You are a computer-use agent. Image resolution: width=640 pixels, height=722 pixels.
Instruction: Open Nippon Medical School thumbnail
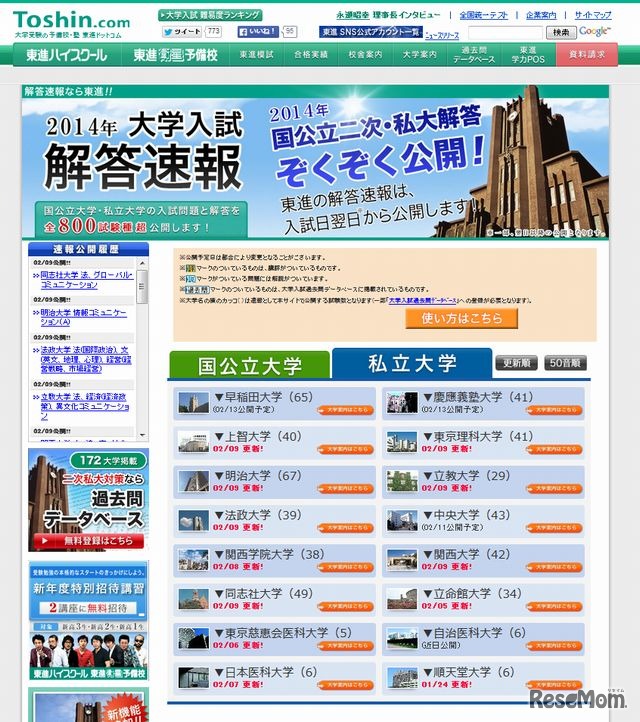pos(193,678)
